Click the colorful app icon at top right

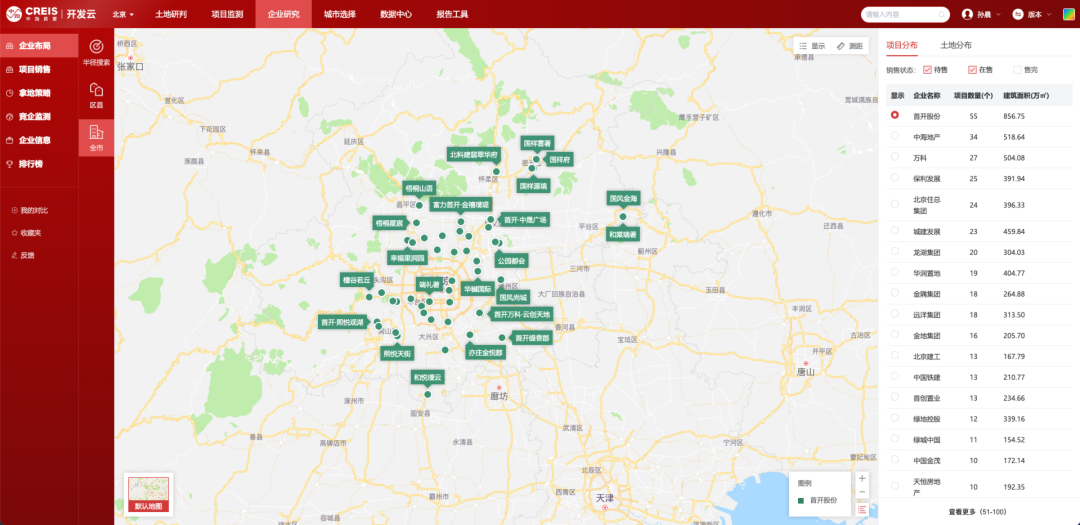[x=1069, y=14]
